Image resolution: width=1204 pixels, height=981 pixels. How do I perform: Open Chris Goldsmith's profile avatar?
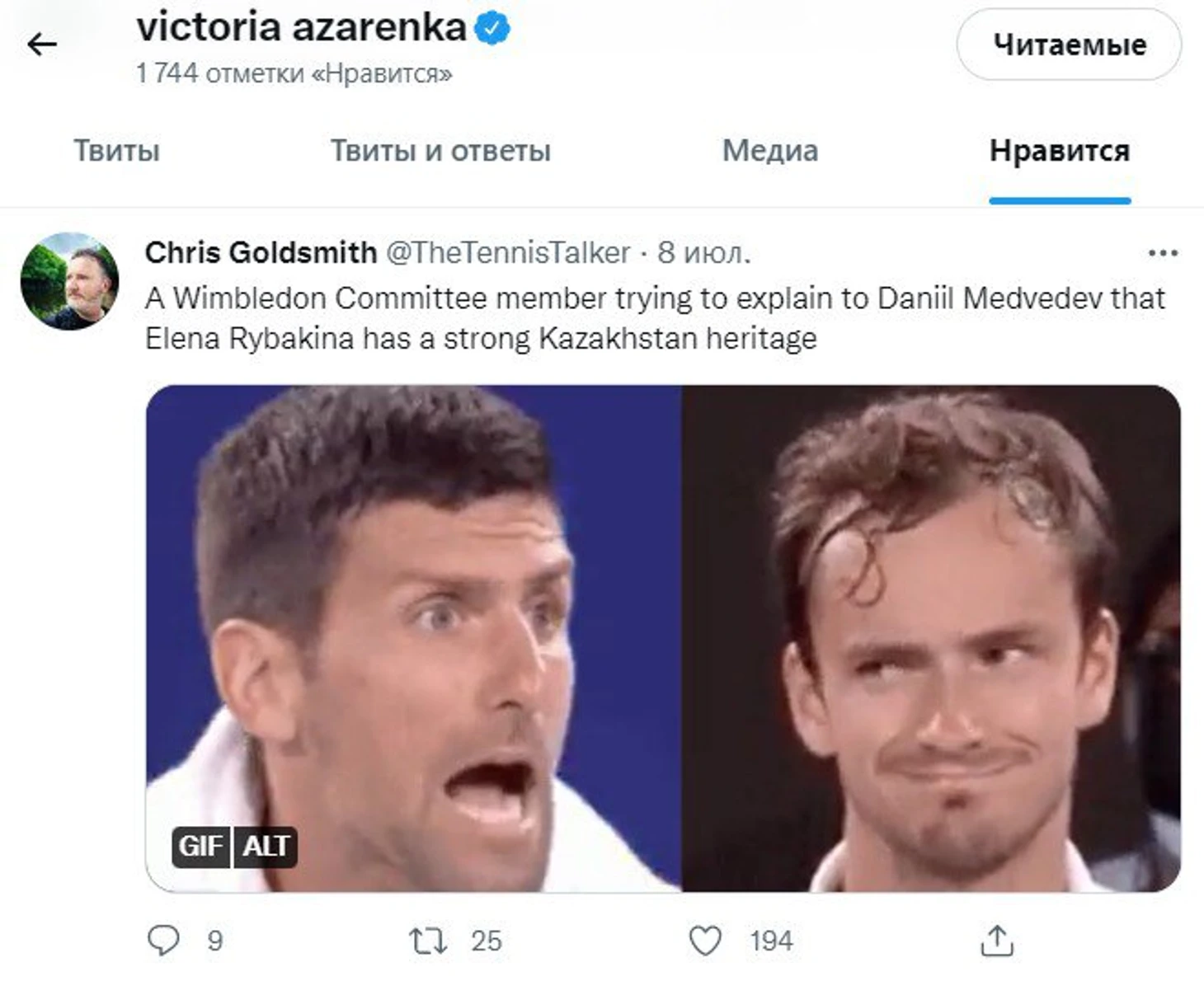tap(69, 281)
